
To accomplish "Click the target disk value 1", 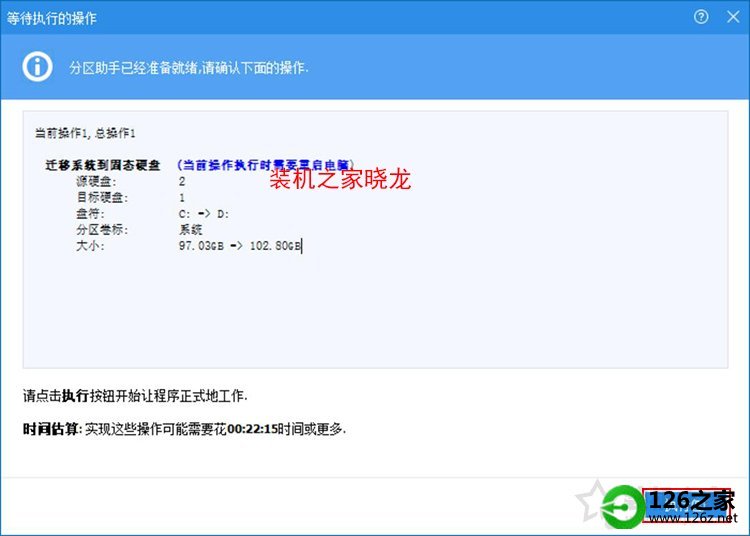I will click(x=182, y=198).
